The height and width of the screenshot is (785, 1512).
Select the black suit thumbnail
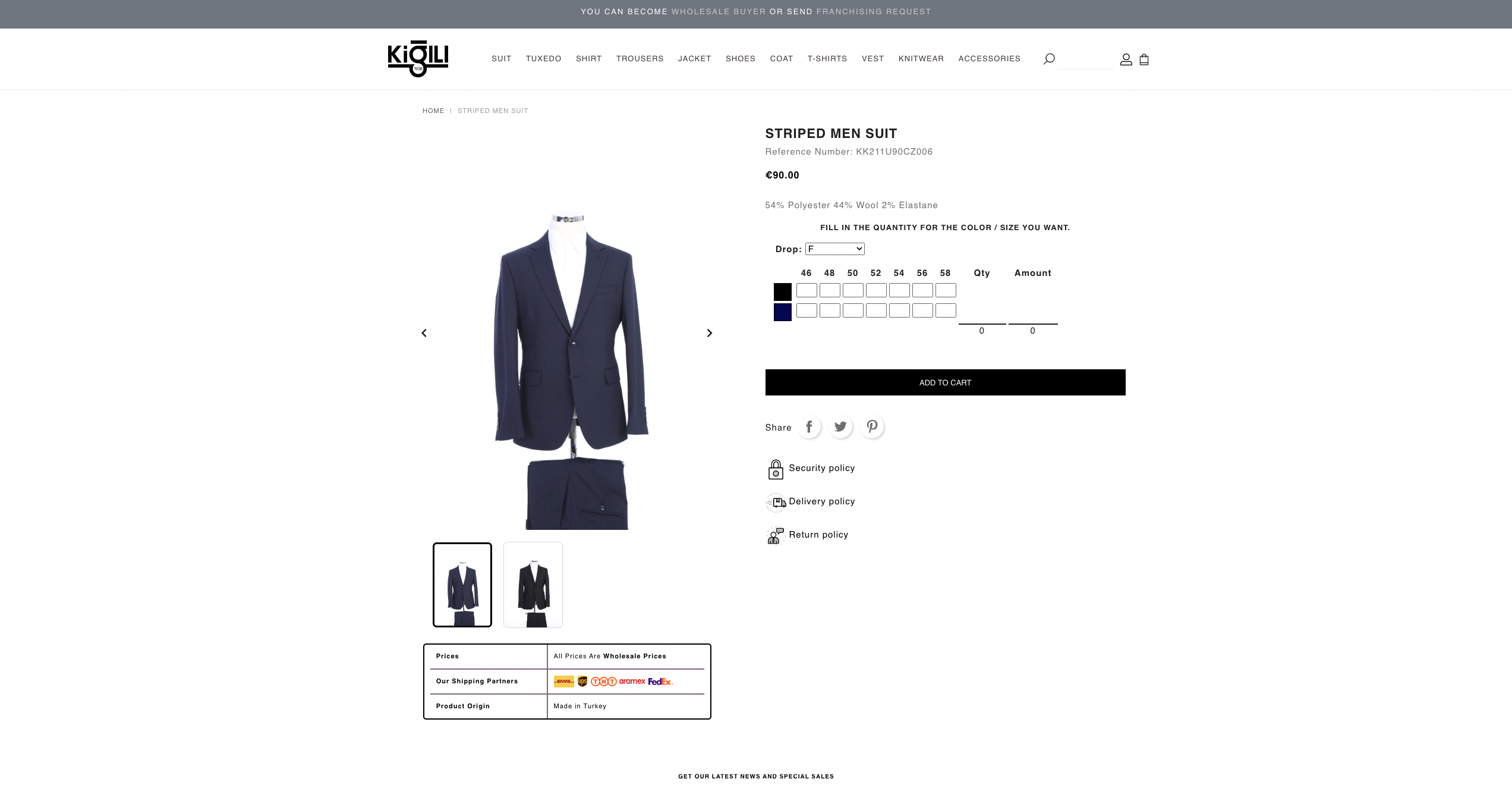point(533,585)
